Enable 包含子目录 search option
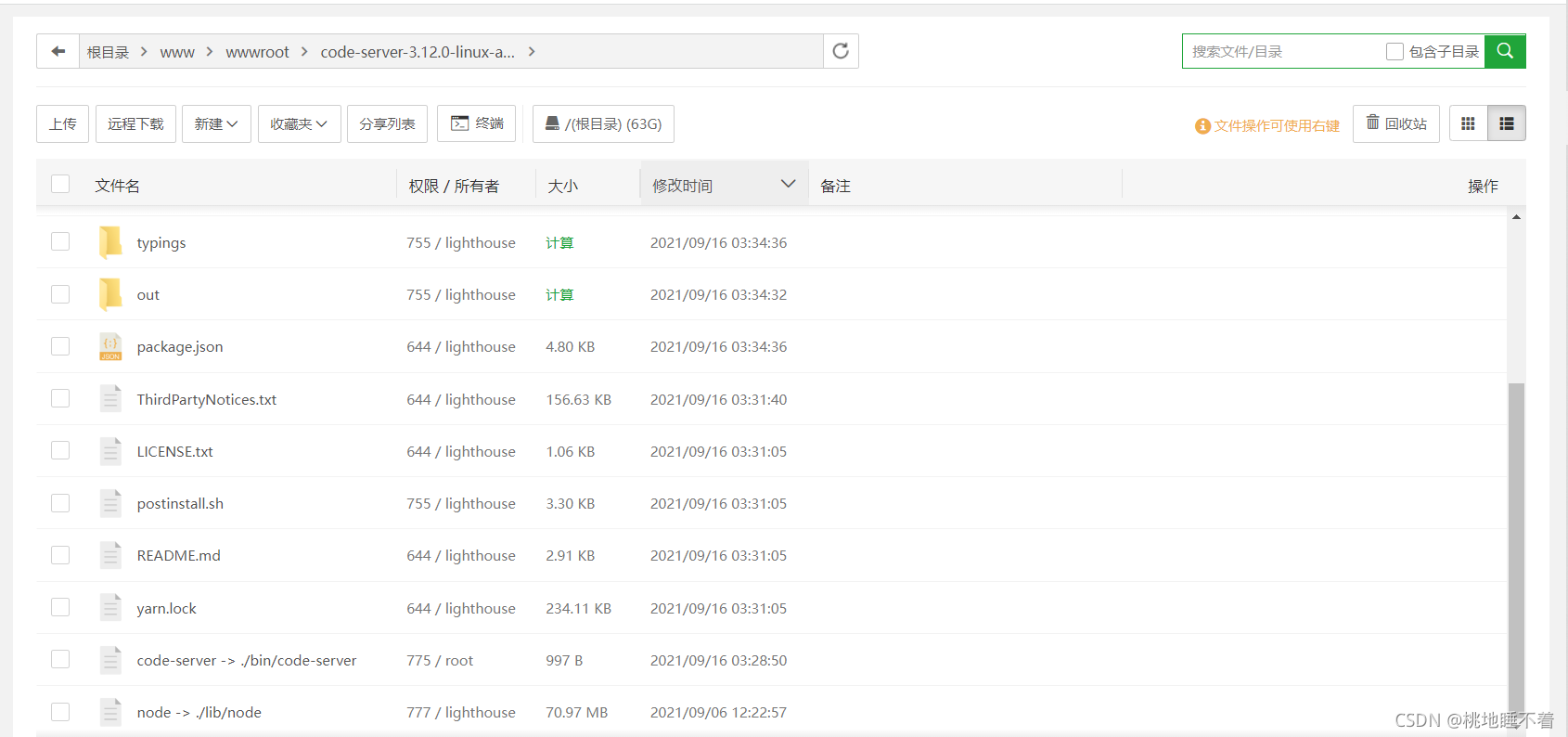Screen dimensions: 1568x737 click(1394, 52)
